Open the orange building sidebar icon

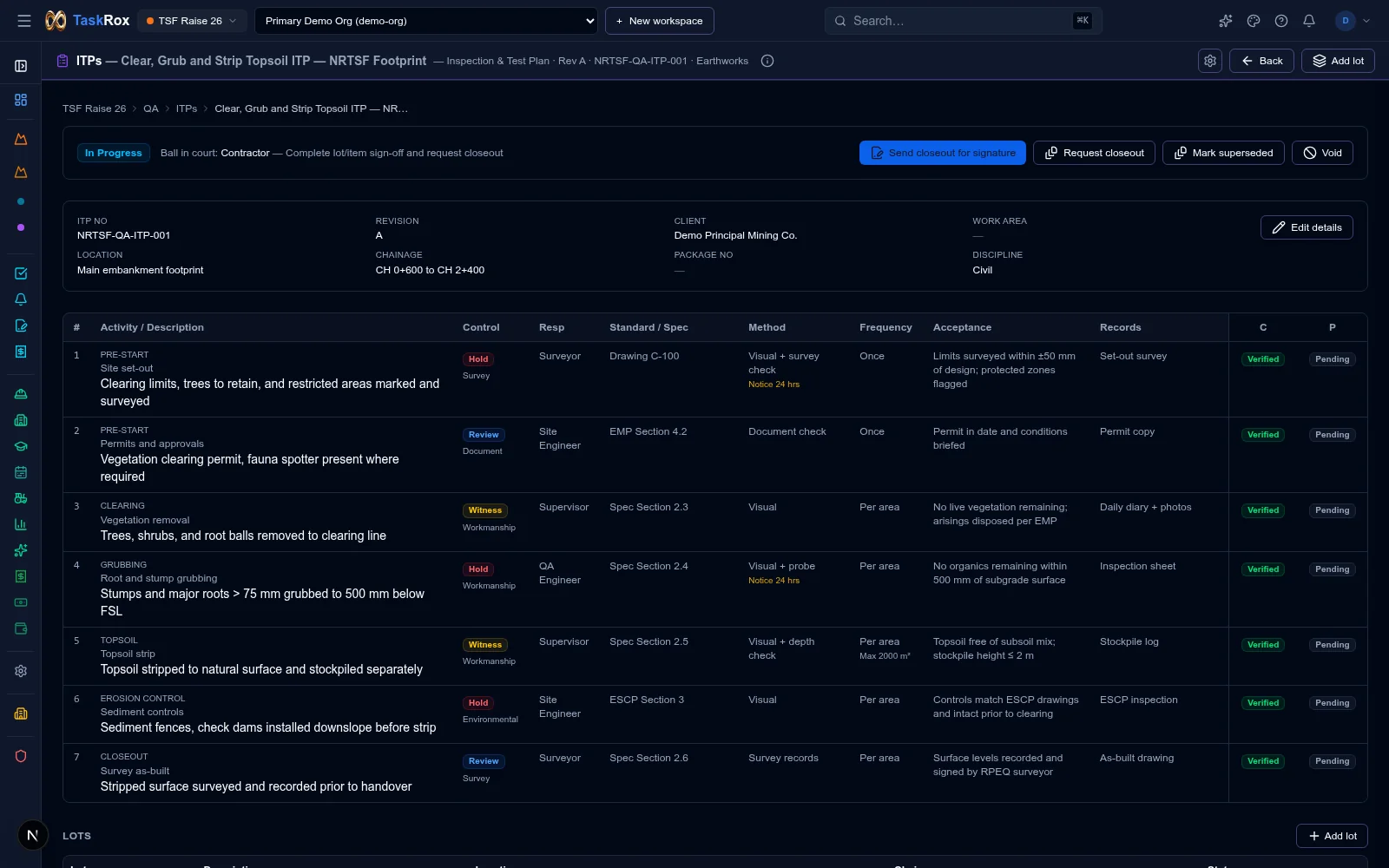(21, 713)
